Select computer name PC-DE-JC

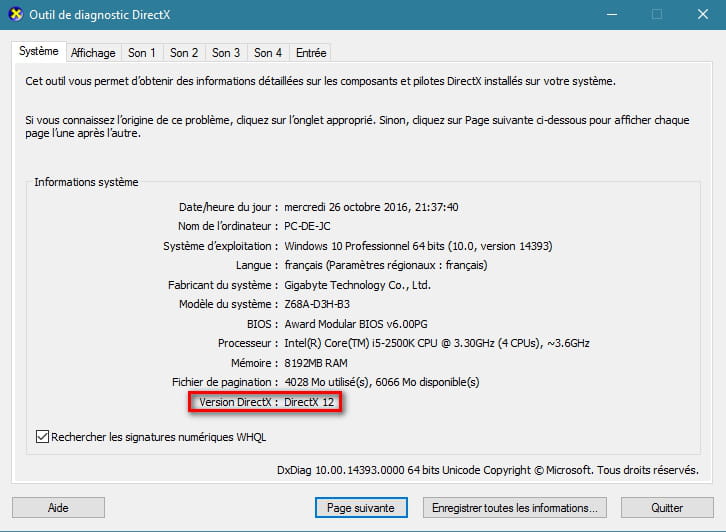coord(307,226)
